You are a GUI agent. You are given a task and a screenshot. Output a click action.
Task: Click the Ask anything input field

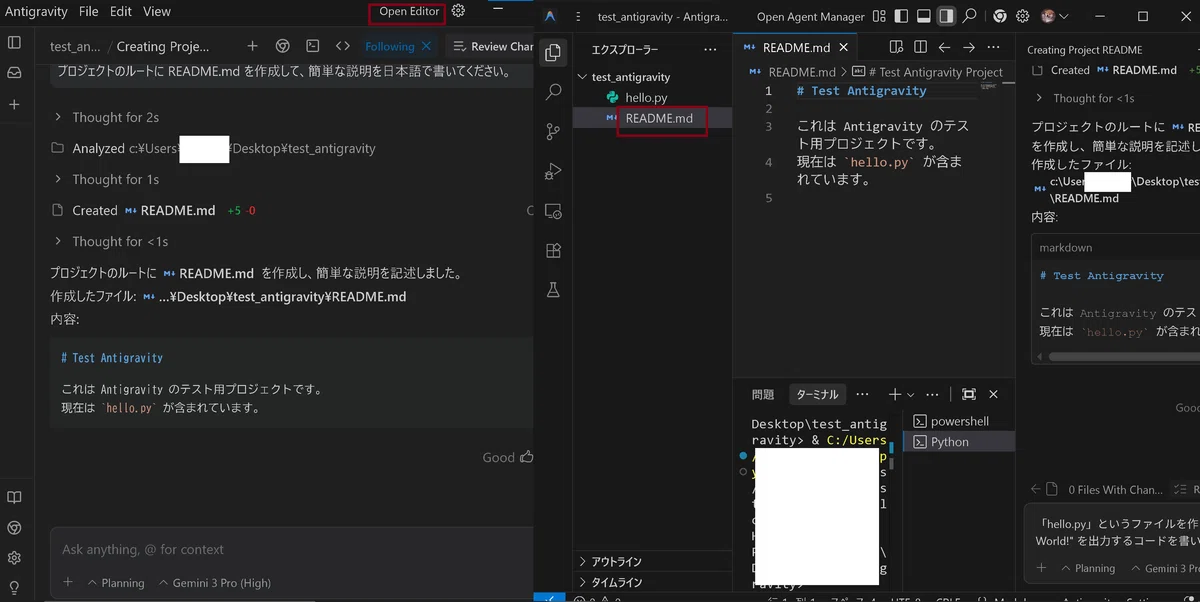pos(290,549)
